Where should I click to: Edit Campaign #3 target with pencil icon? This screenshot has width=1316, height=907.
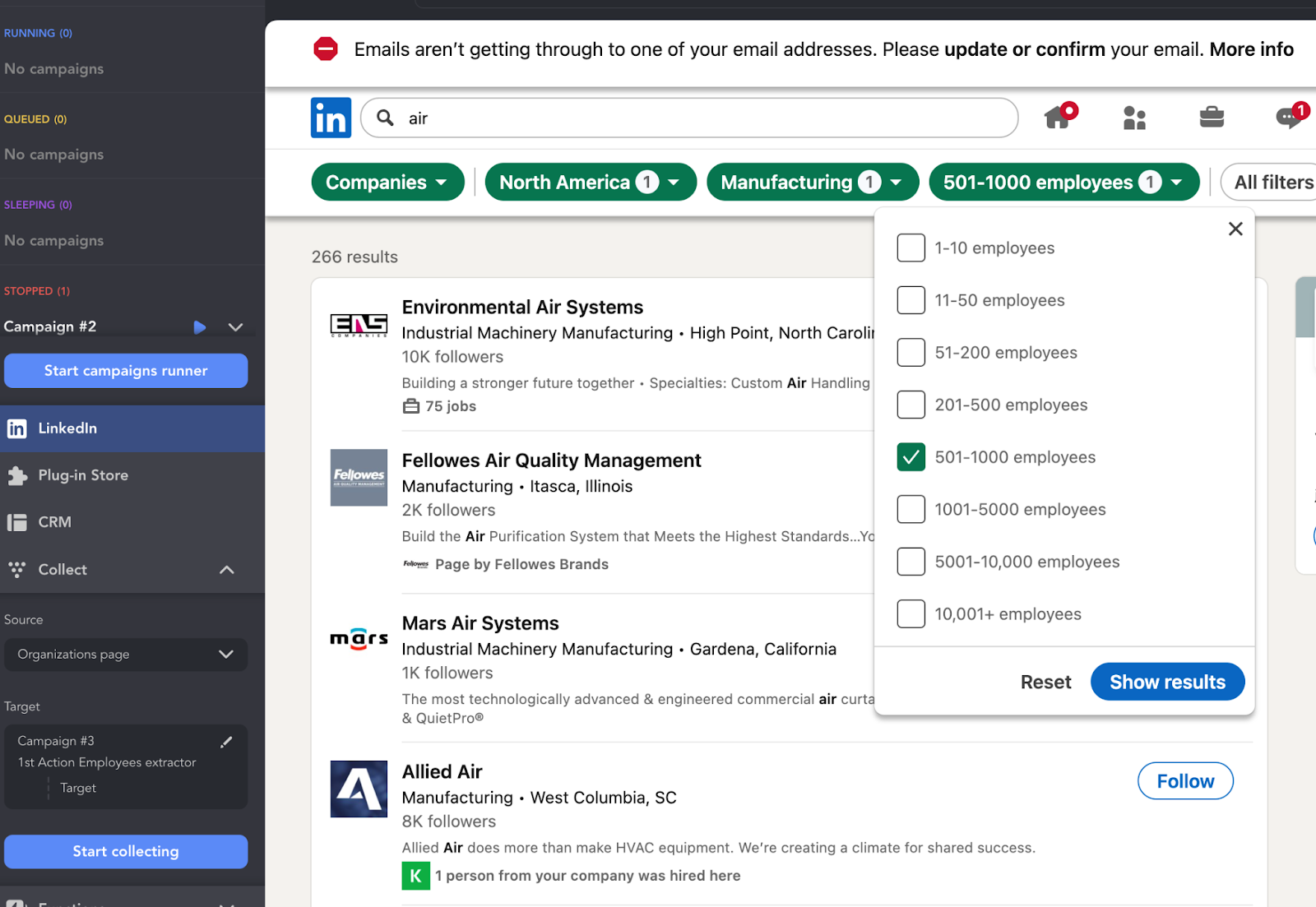coord(226,742)
